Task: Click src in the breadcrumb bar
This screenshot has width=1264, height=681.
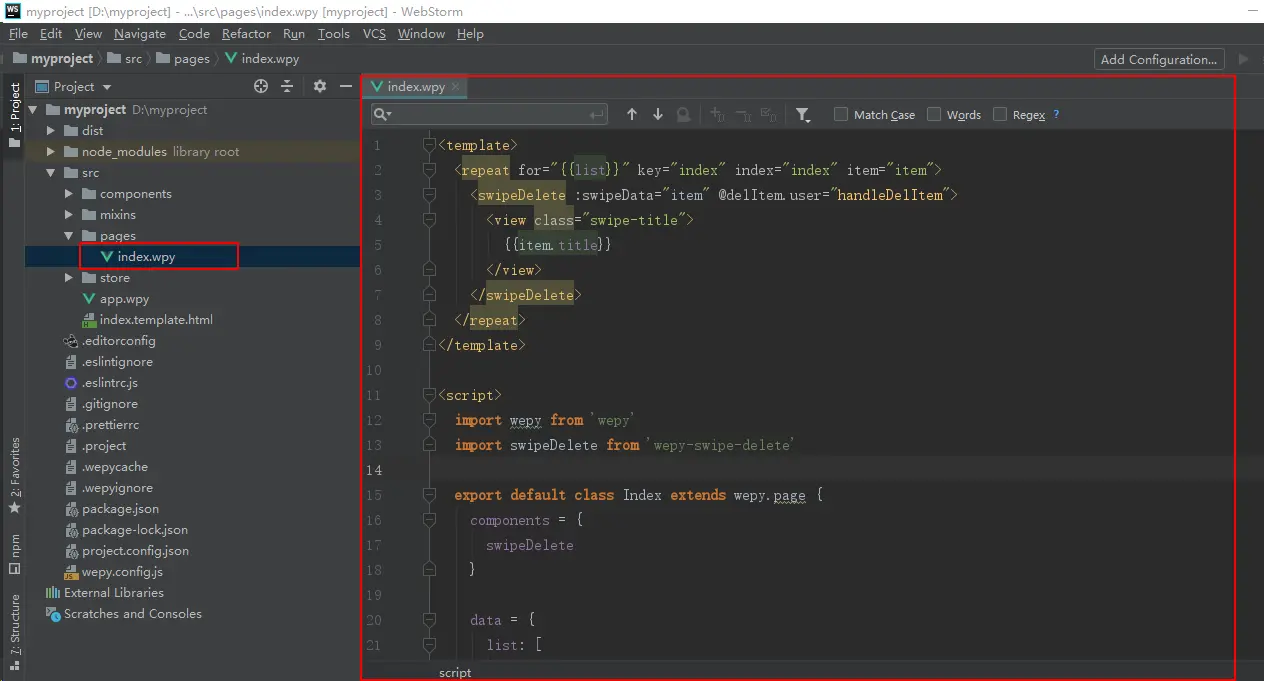Action: pos(125,58)
